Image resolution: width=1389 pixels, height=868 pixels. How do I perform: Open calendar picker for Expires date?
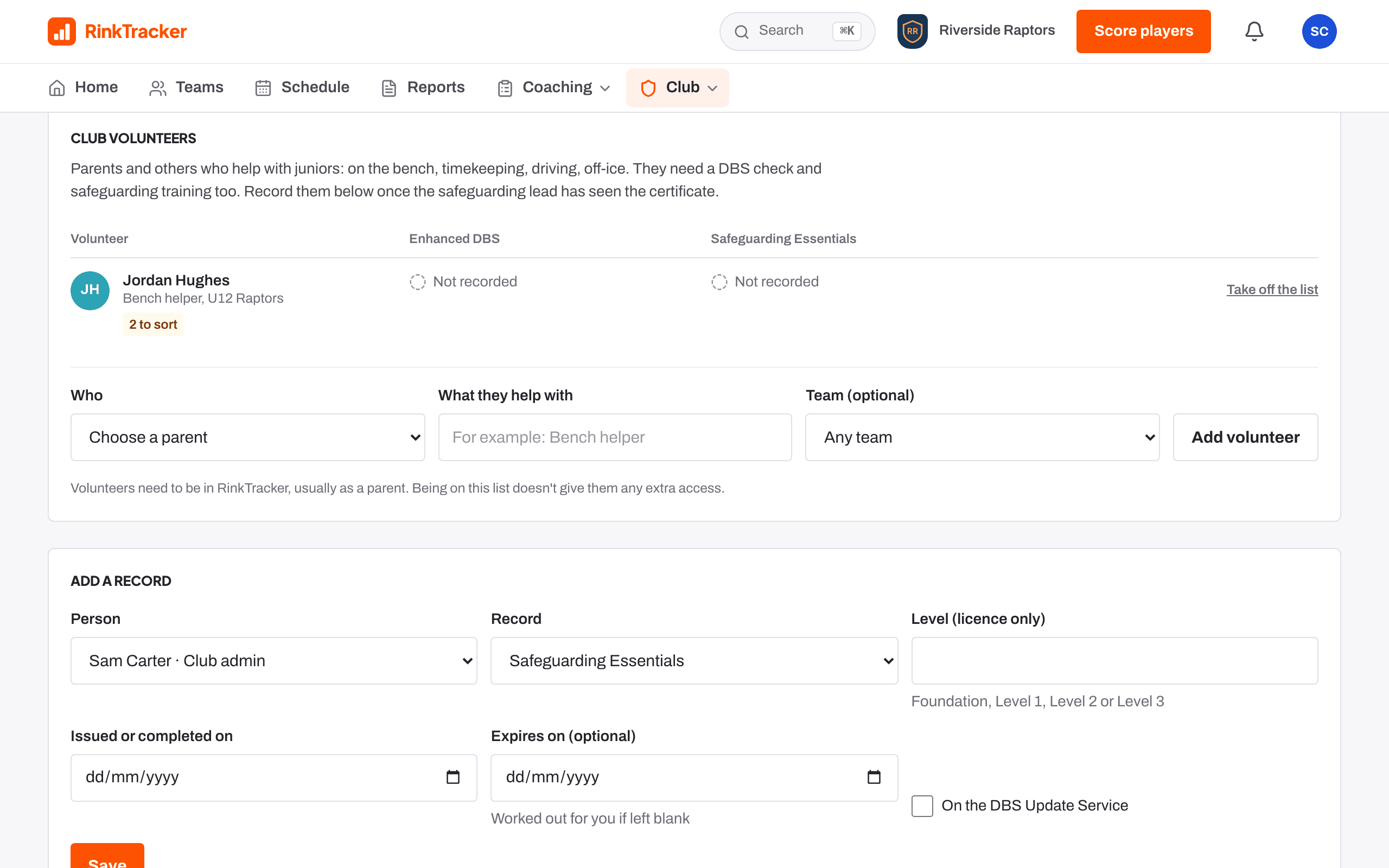point(874,777)
